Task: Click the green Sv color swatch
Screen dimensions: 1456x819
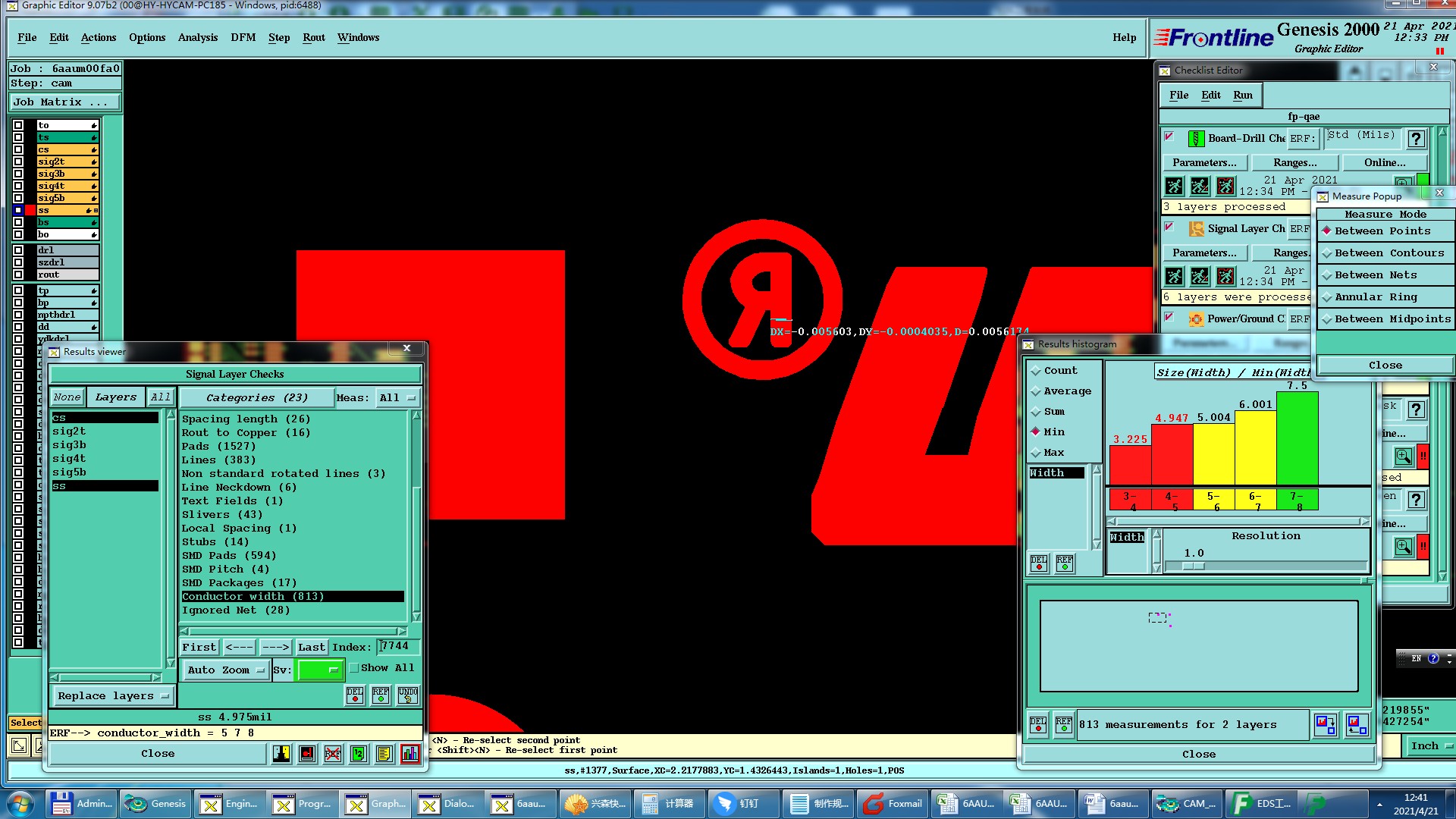Action: coord(319,670)
